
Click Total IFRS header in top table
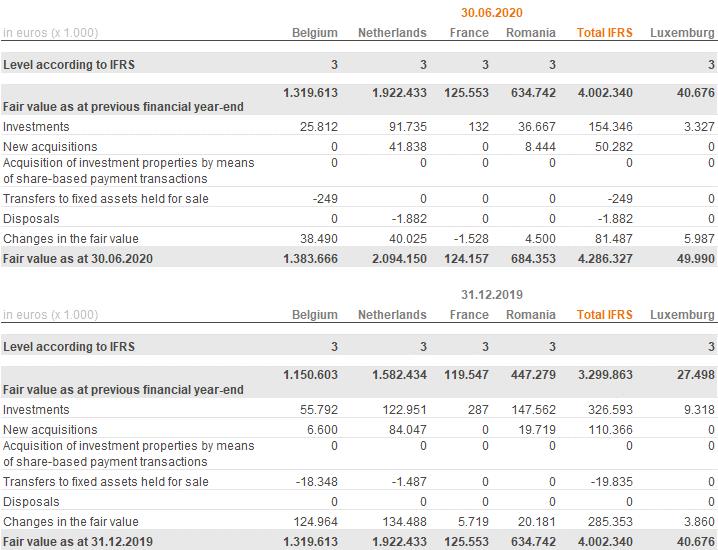604,33
